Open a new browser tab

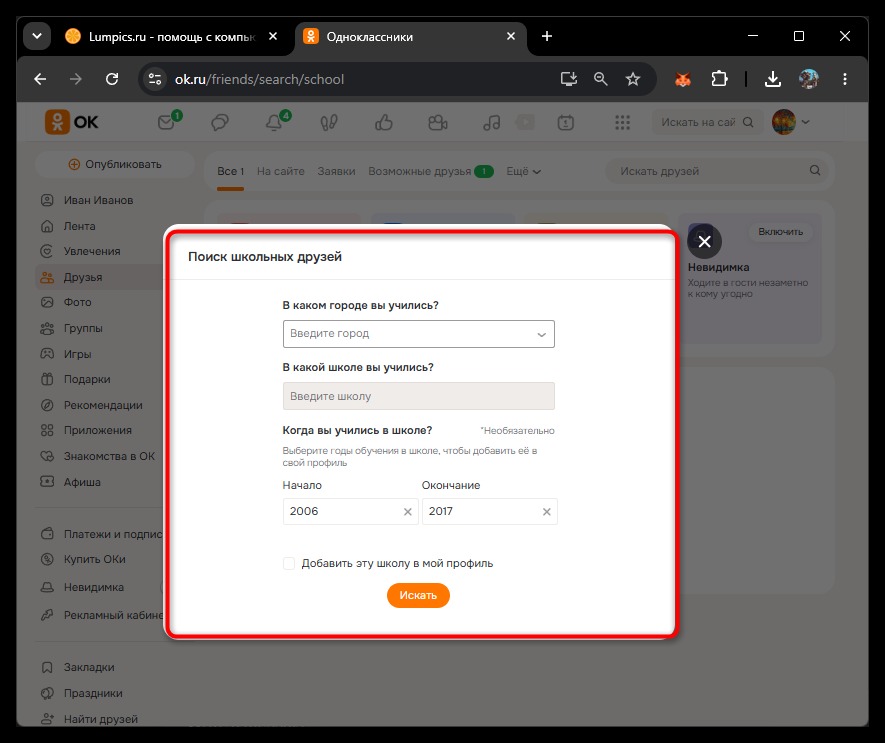click(547, 36)
